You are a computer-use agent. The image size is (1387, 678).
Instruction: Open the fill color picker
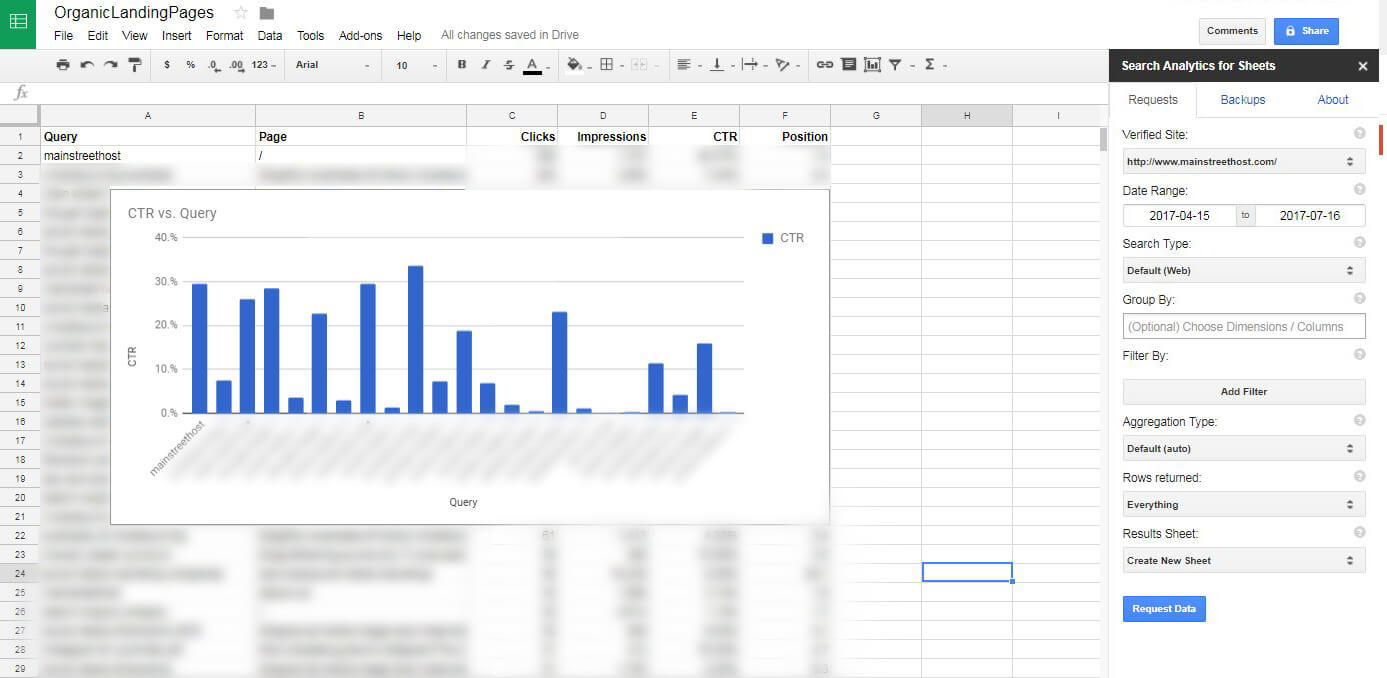point(575,65)
